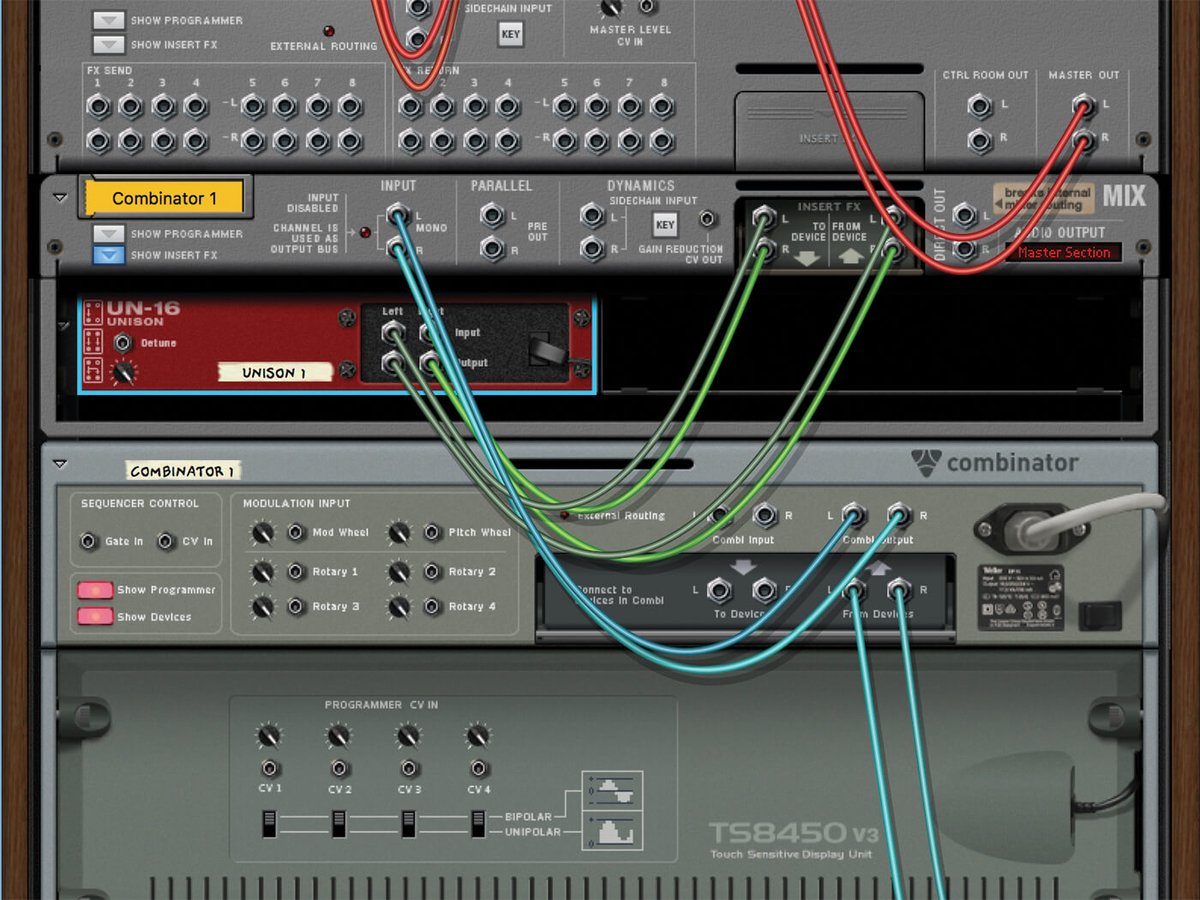Click the Rotary 4 modulation input jack
Screen dimensions: 1200x900
click(x=431, y=605)
